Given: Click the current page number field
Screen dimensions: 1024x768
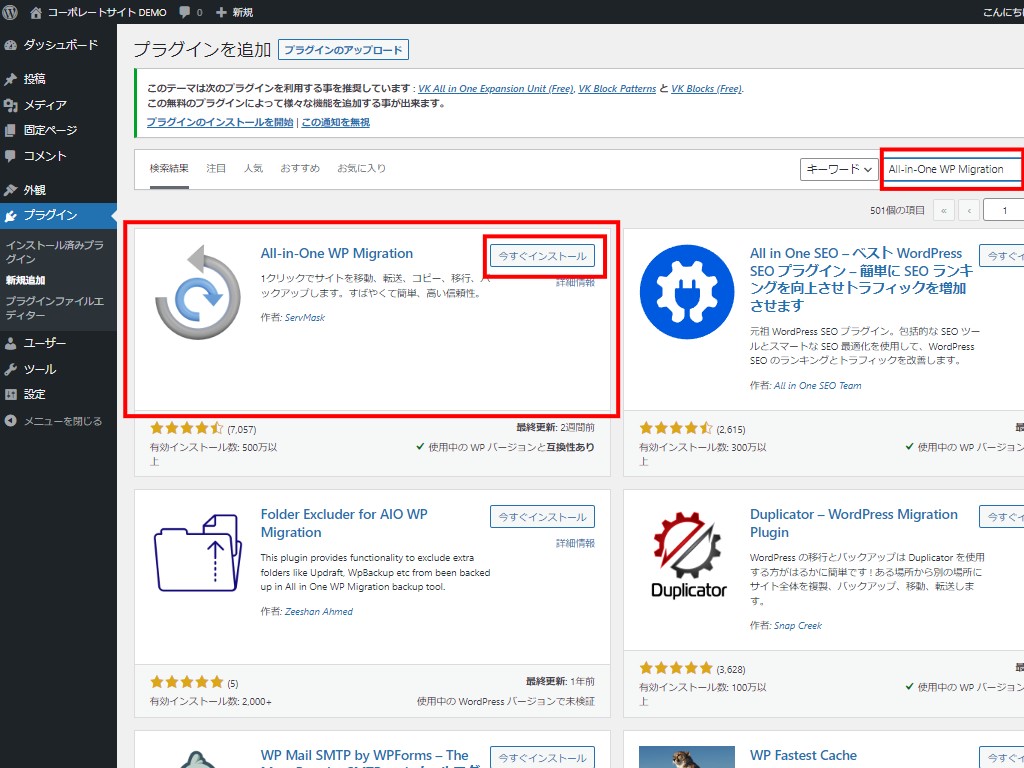Looking at the screenshot, I should (1002, 210).
